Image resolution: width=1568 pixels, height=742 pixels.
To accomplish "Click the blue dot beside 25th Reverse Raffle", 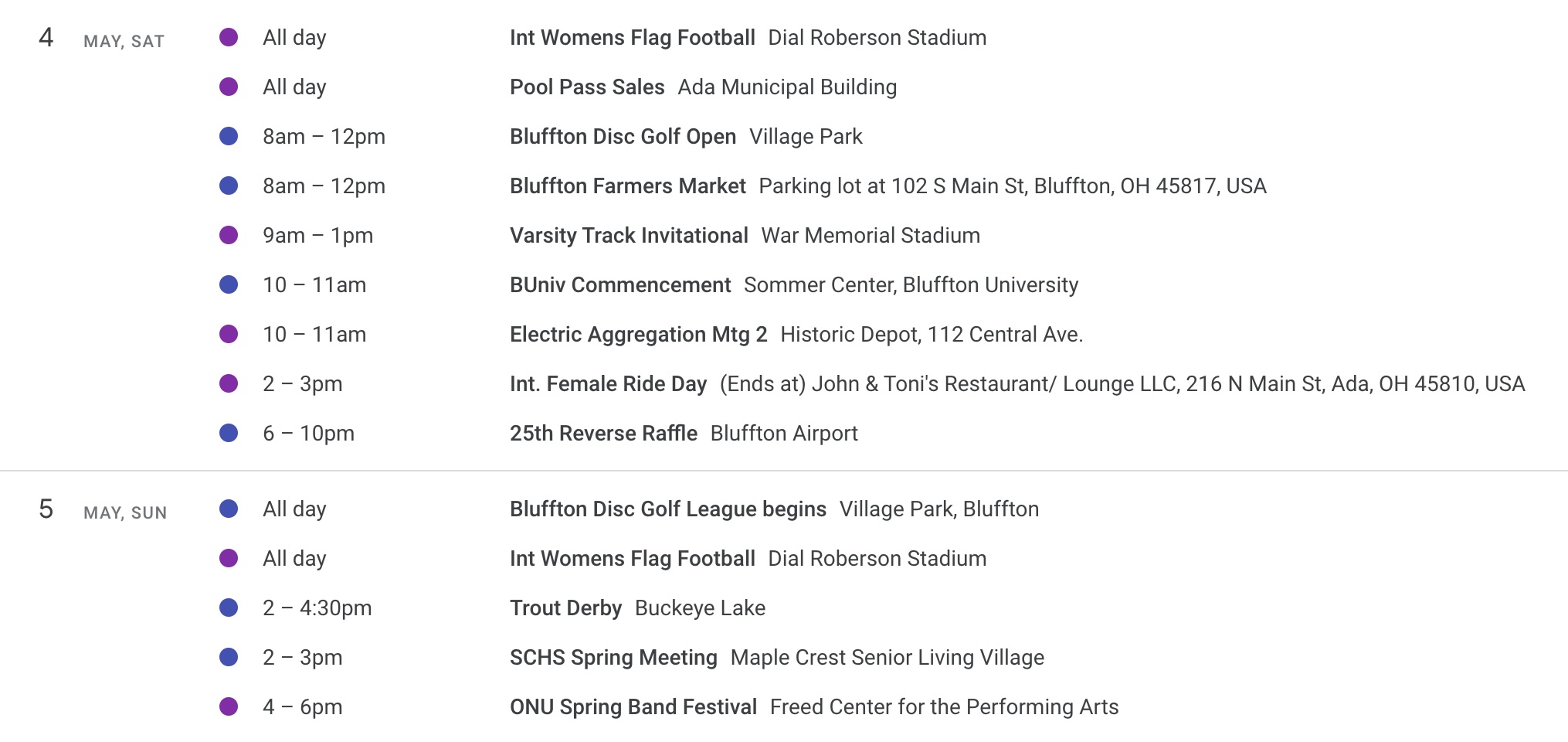I will tap(229, 433).
